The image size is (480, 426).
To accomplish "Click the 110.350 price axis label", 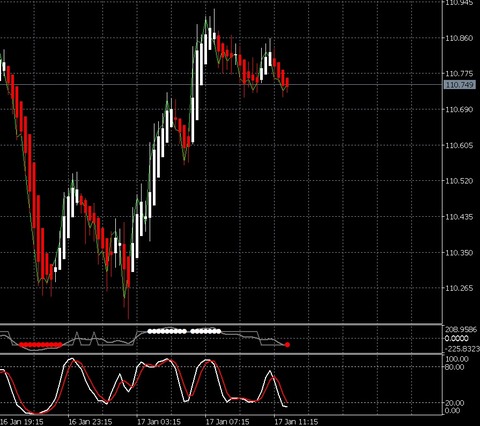I will coord(459,253).
